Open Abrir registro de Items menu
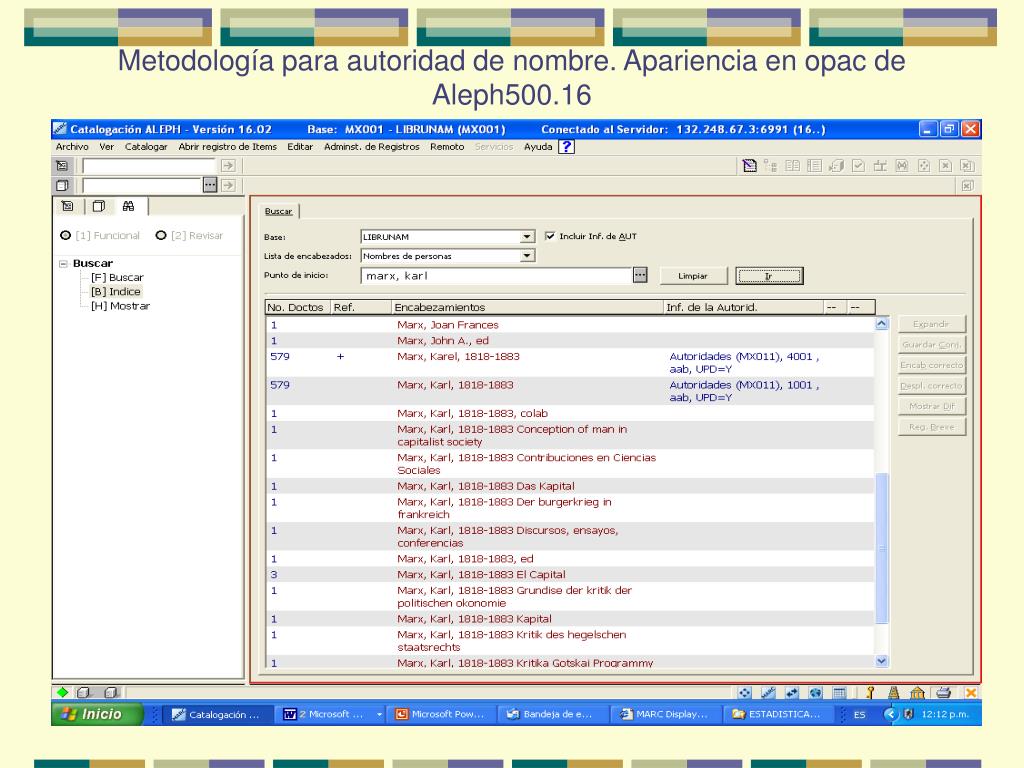Screen dimensions: 1024x768 coord(227,147)
